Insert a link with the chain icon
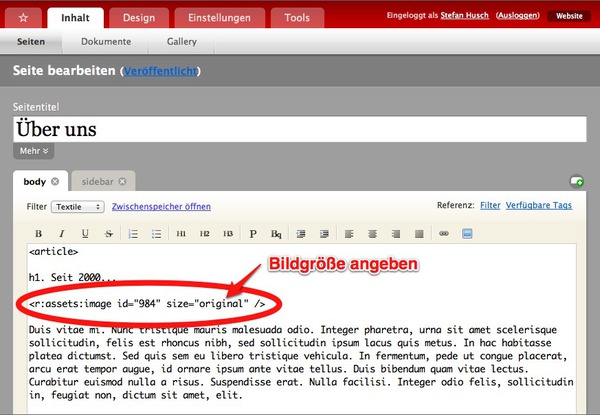600x415 pixels. (x=444, y=233)
